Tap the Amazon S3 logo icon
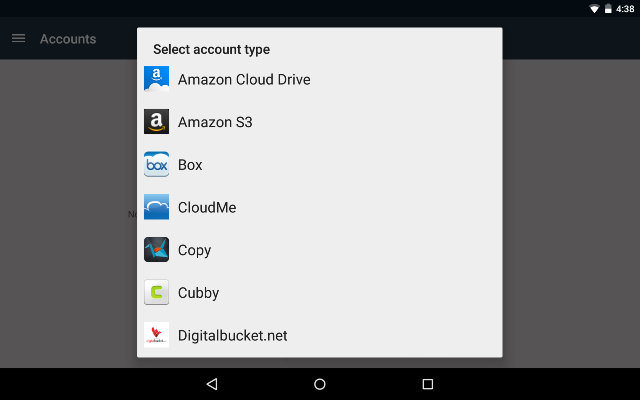 tap(156, 122)
